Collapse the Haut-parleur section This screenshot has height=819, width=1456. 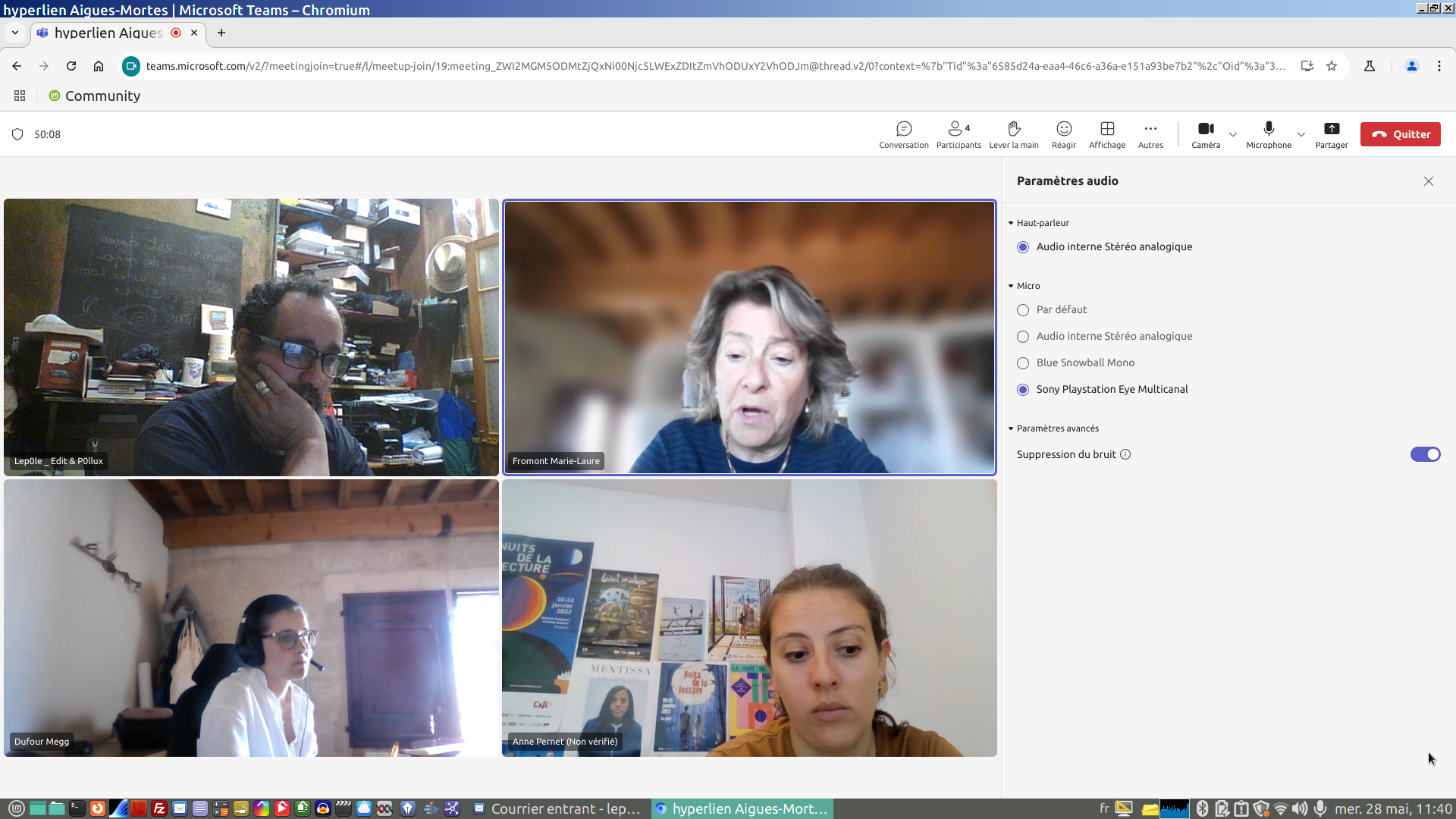pyautogui.click(x=1011, y=223)
